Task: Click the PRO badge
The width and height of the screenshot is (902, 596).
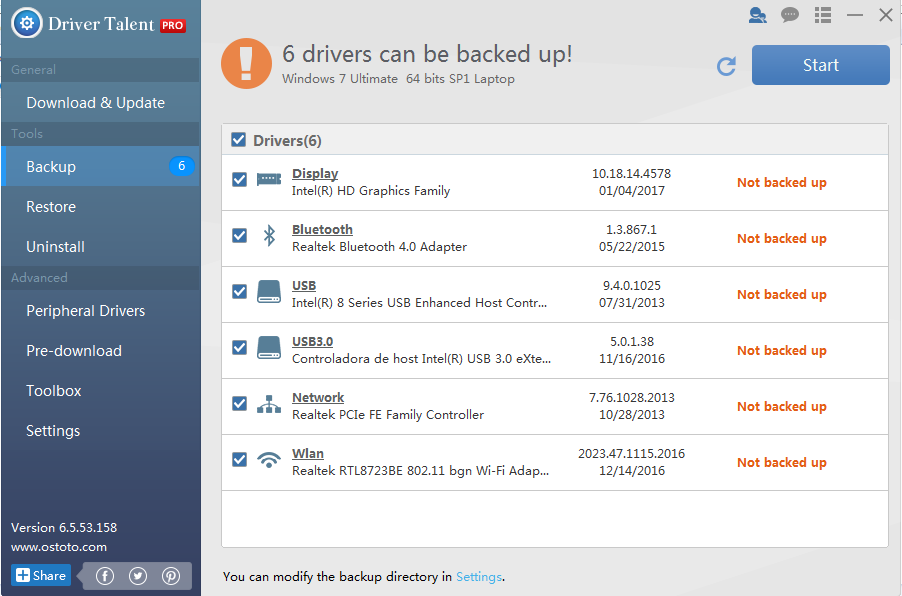Action: click(x=173, y=25)
